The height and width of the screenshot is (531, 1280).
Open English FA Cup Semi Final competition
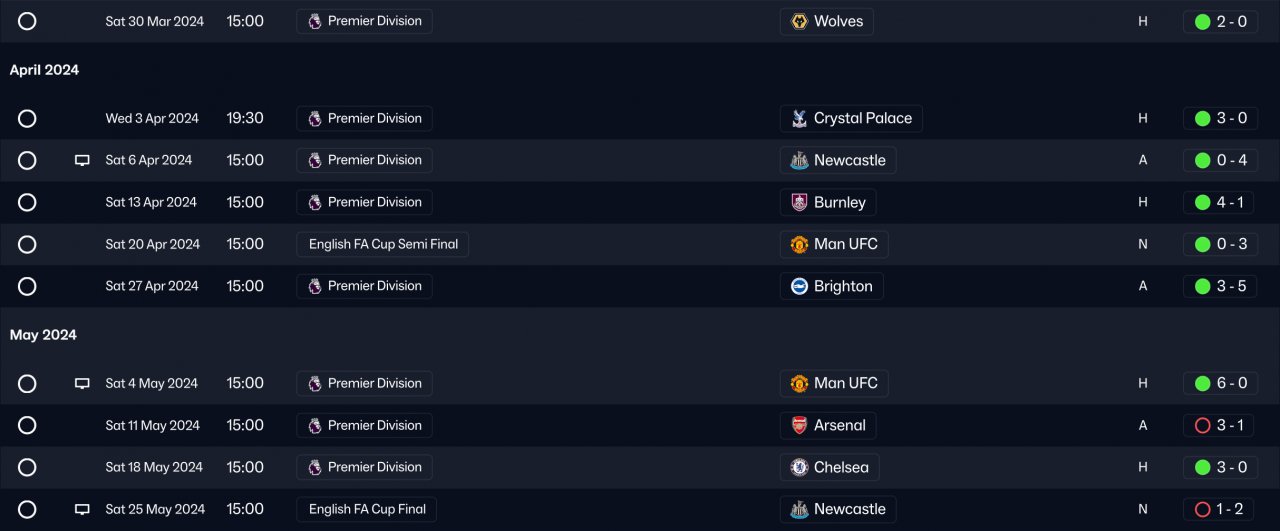pyautogui.click(x=383, y=244)
